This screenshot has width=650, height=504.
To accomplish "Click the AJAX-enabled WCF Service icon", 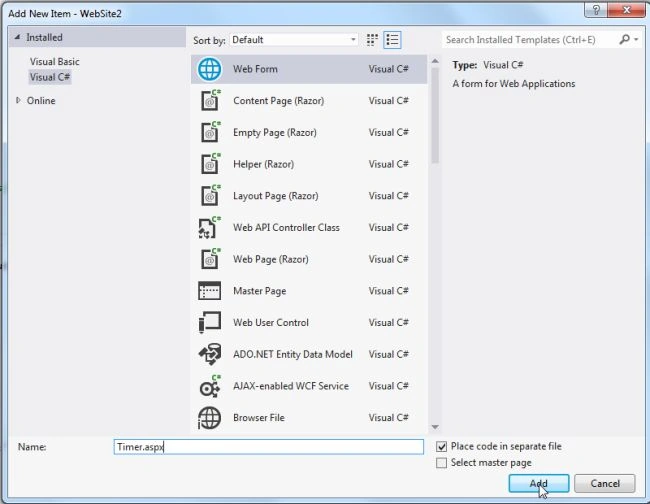I will [x=209, y=386].
